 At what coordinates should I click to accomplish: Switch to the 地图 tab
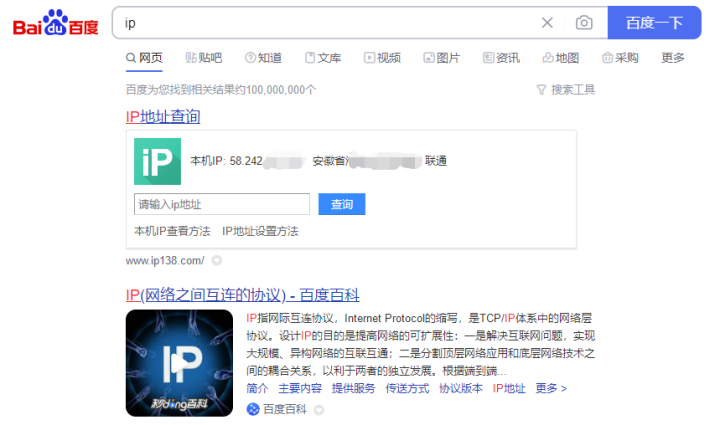(x=561, y=58)
